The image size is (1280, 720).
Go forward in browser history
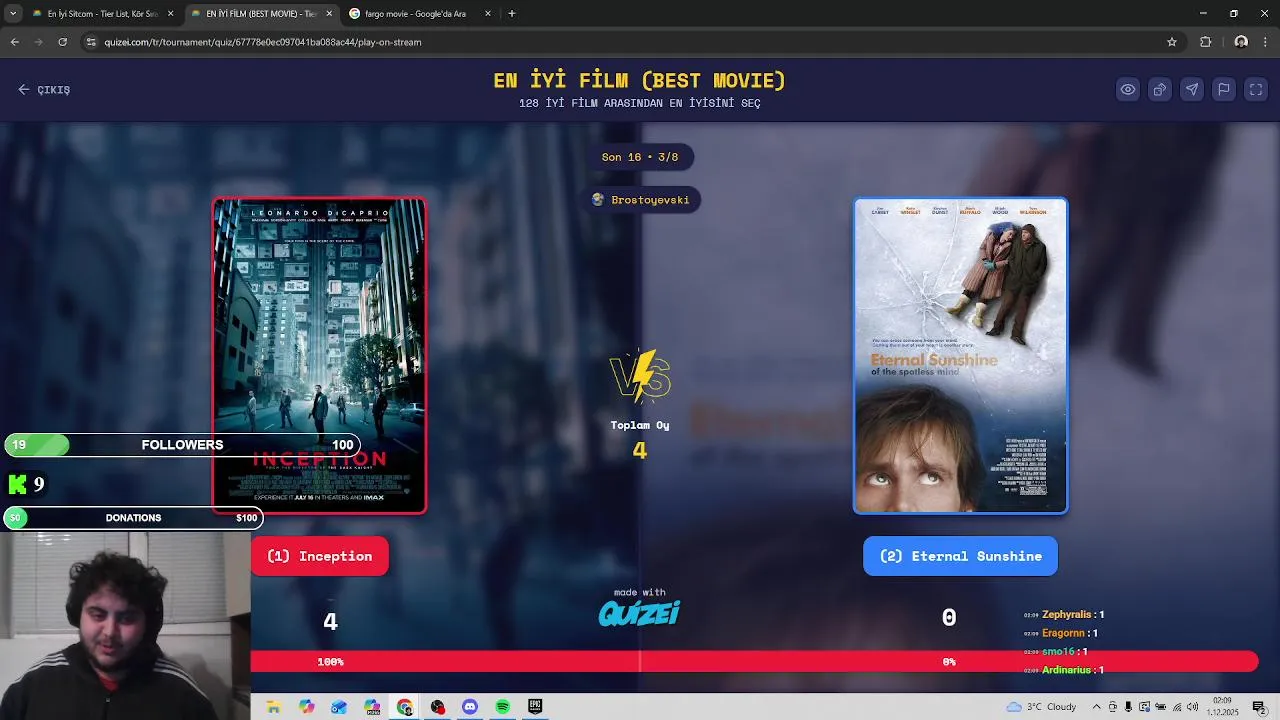pyautogui.click(x=39, y=42)
